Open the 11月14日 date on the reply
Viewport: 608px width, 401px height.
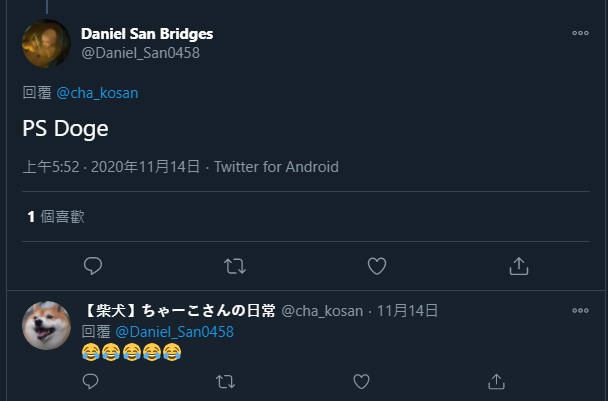coord(407,311)
